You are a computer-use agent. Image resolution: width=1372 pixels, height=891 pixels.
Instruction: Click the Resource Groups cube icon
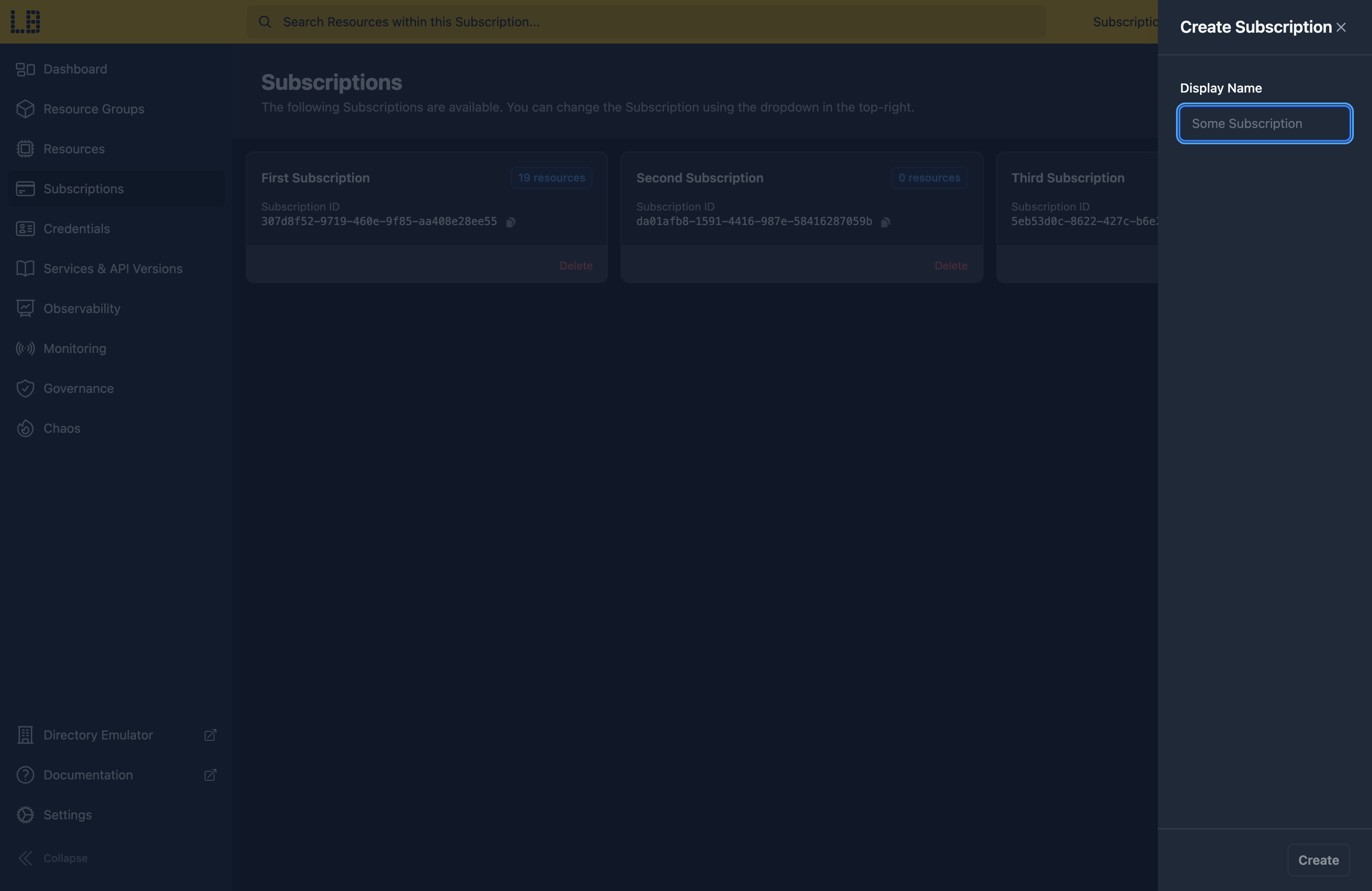click(x=25, y=109)
